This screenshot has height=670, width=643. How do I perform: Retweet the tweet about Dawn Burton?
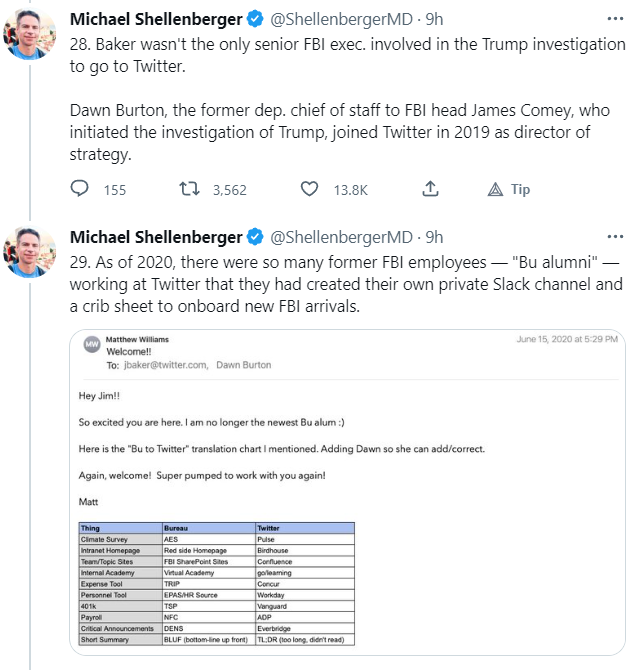click(x=185, y=189)
